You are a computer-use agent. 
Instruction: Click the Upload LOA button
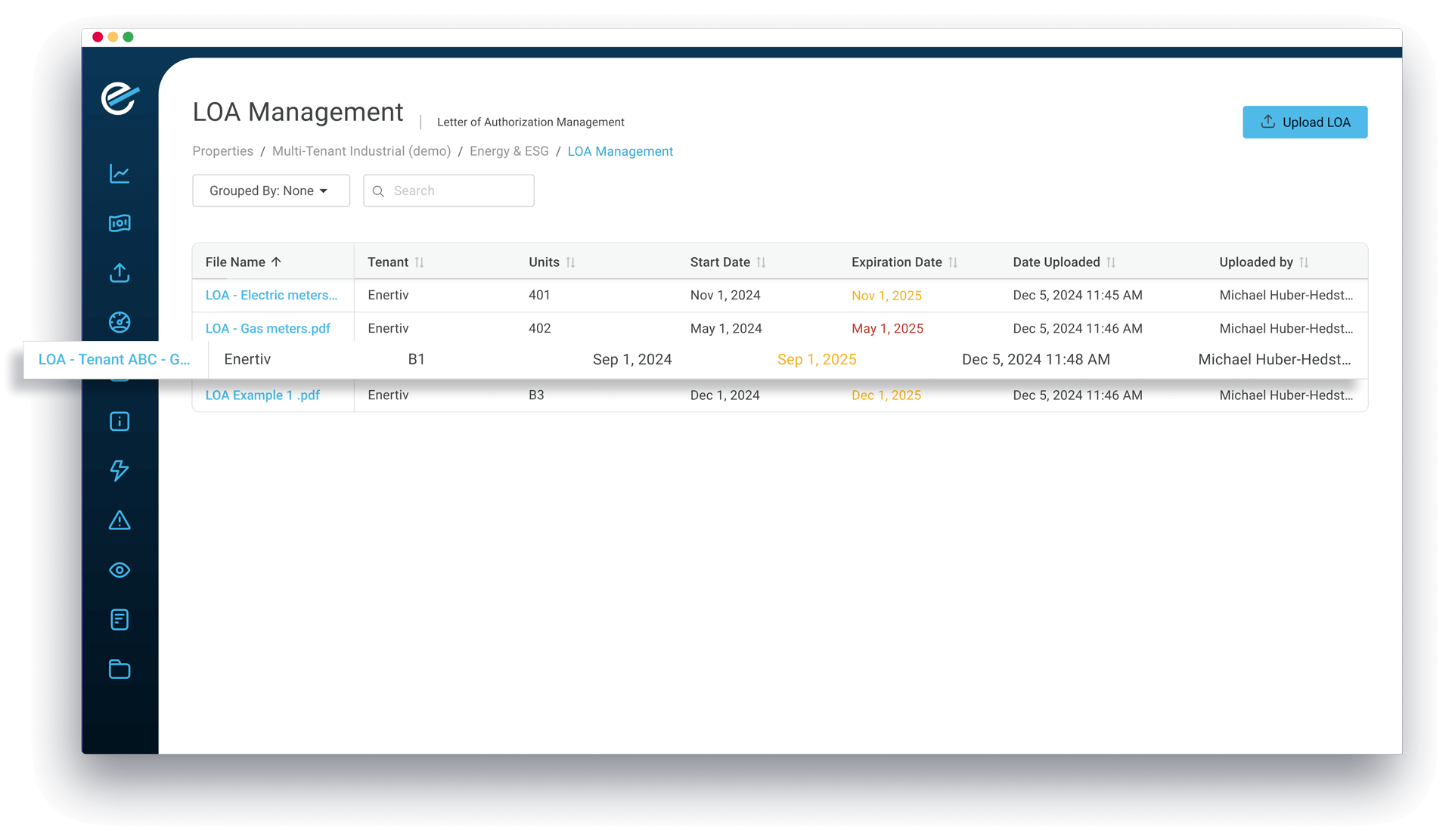click(1305, 122)
